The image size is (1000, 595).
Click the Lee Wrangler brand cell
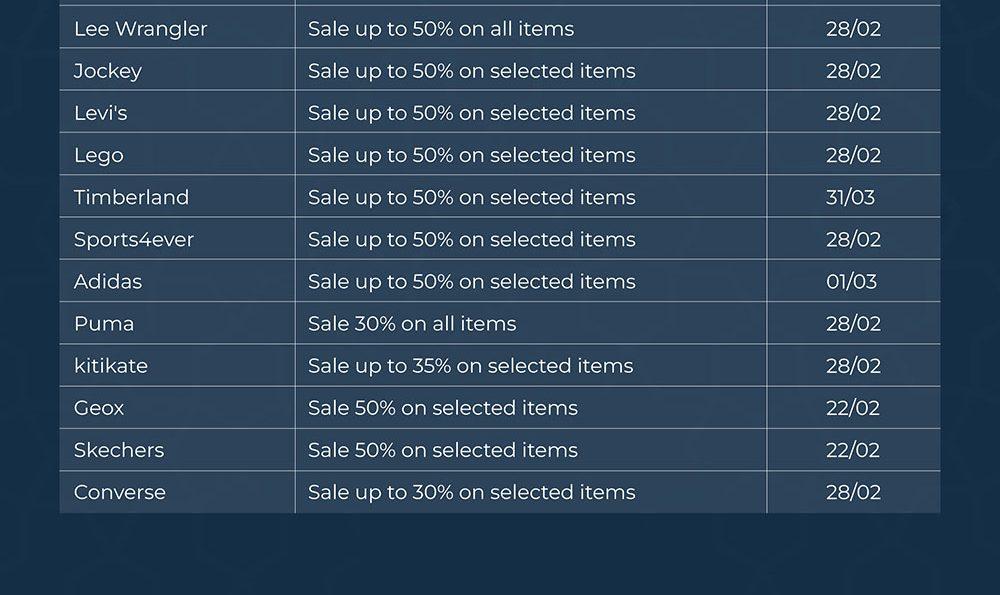[141, 29]
